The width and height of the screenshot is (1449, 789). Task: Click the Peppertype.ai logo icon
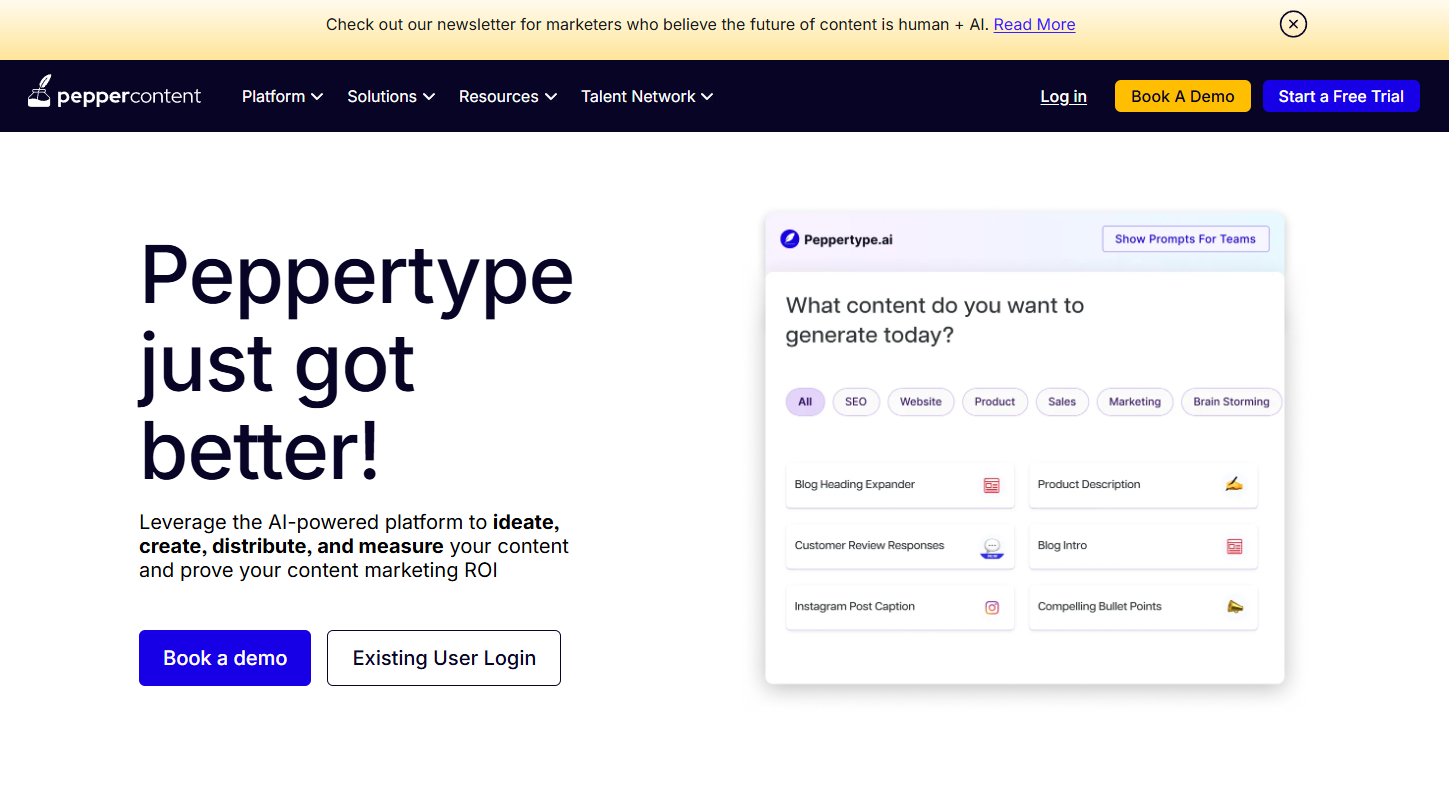click(789, 239)
